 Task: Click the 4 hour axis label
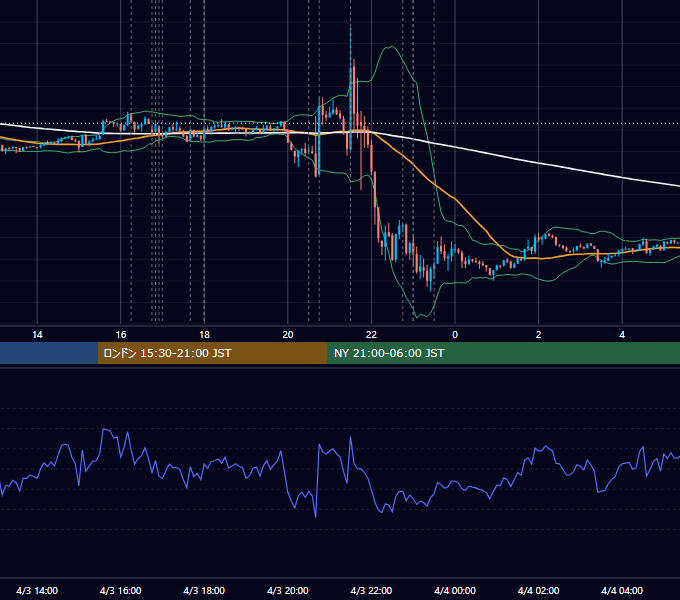[622, 335]
